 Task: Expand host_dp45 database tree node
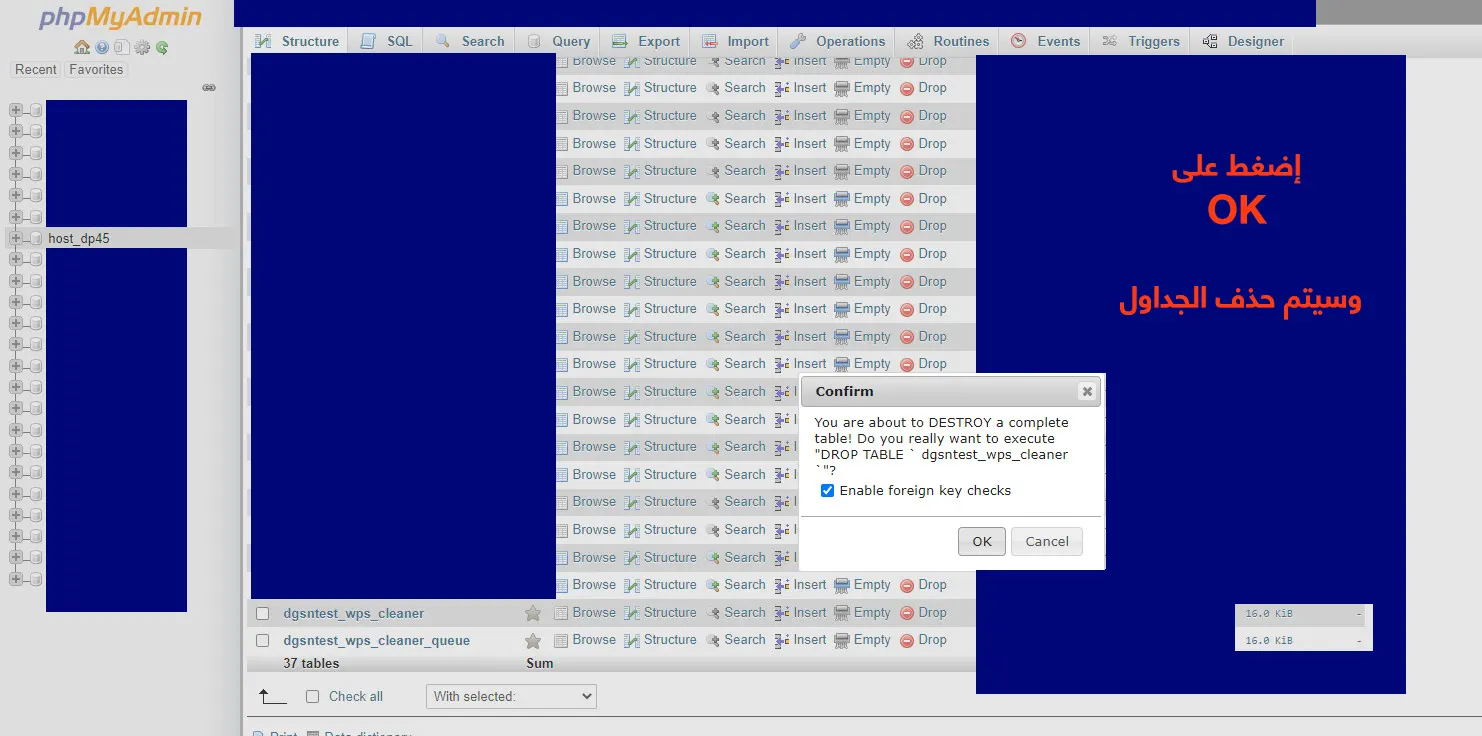(15, 239)
